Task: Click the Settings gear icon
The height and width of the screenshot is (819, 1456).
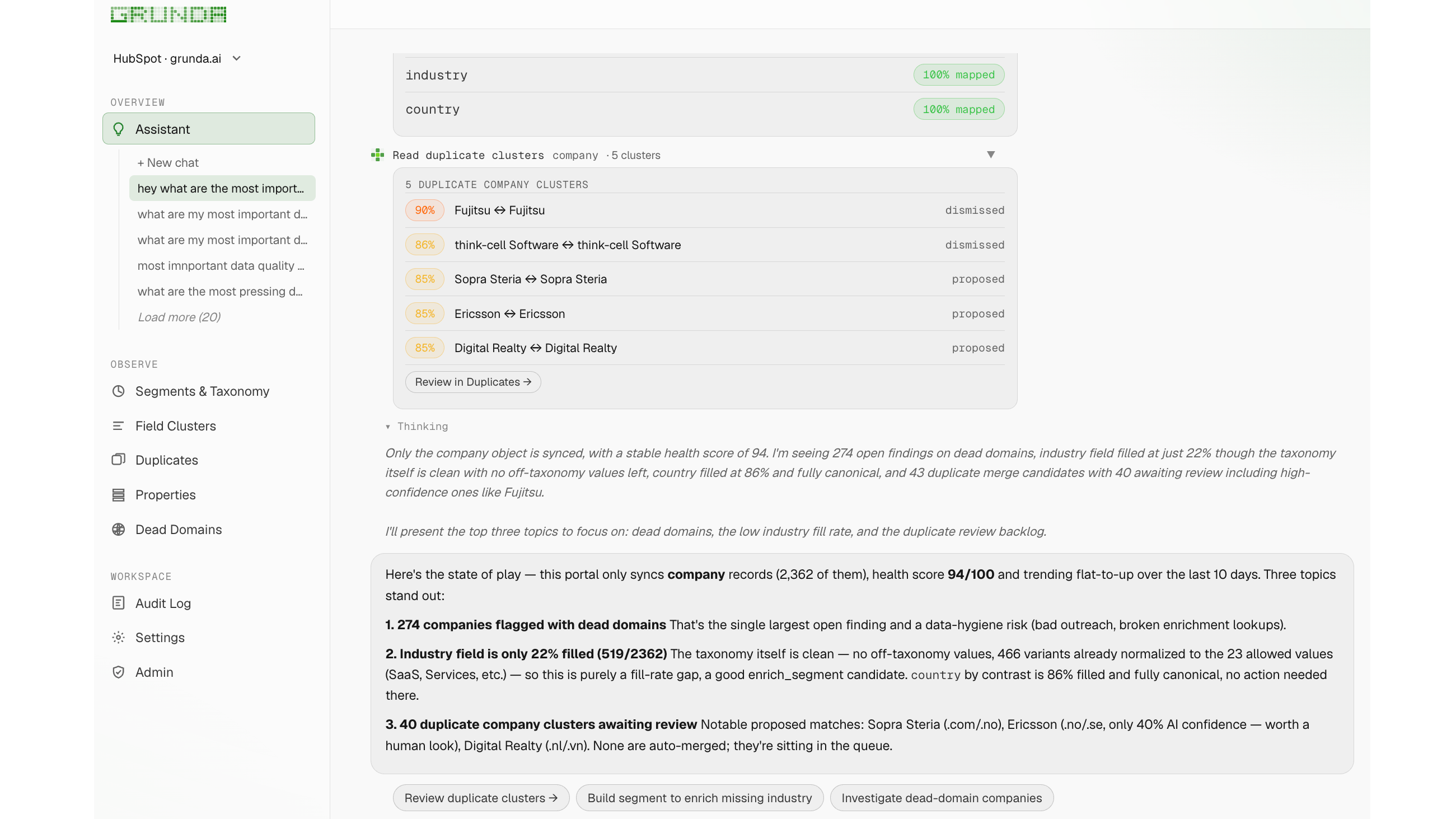Action: pos(118,638)
